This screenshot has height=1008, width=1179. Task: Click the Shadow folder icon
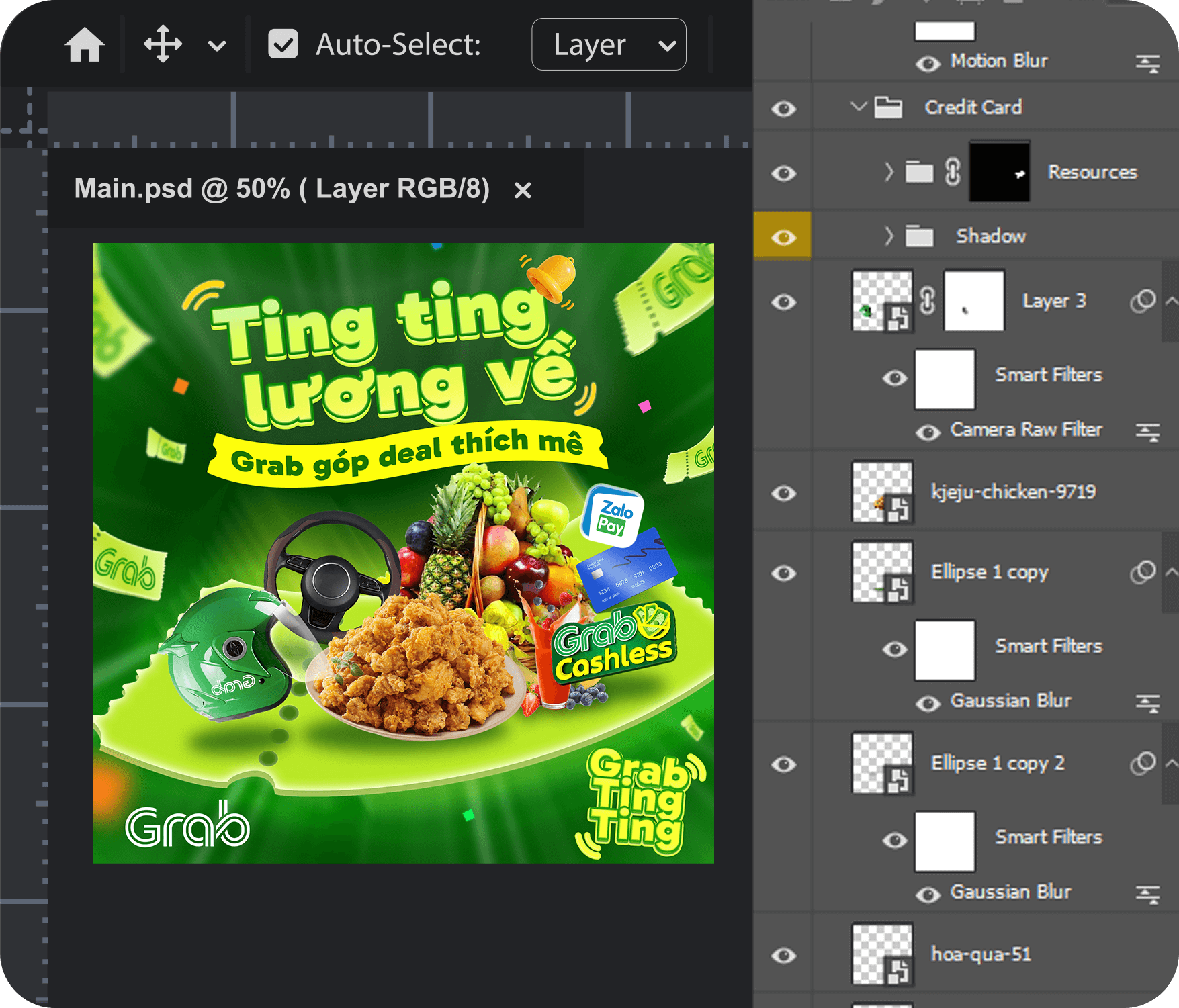[919, 236]
